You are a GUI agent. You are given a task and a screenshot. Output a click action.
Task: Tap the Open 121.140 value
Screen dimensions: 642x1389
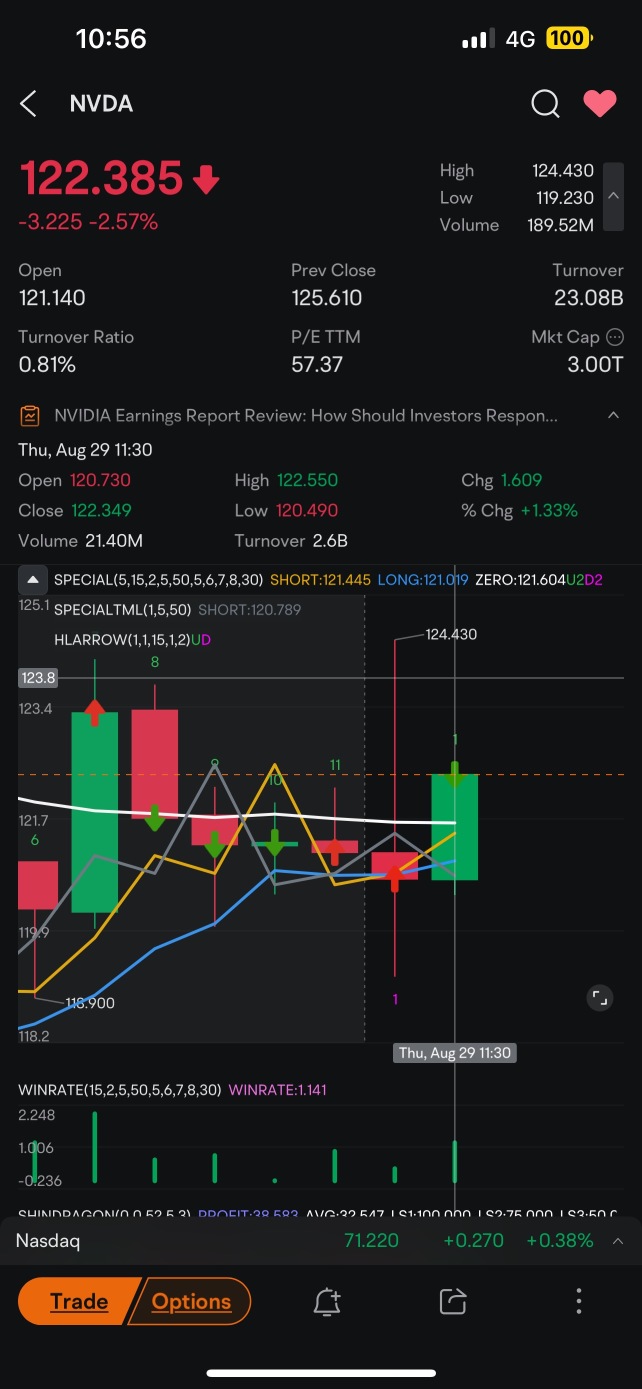click(x=52, y=298)
